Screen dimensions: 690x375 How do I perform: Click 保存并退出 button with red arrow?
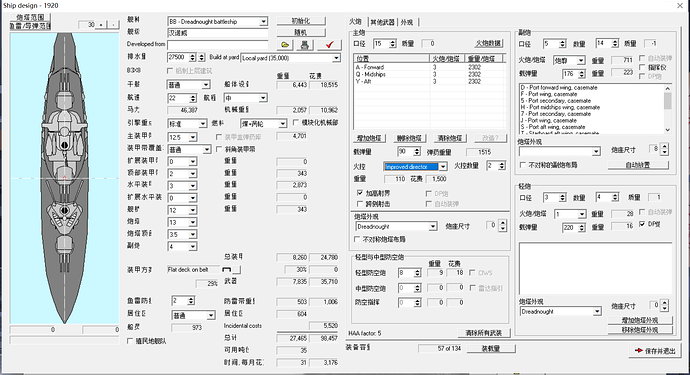tap(655, 350)
